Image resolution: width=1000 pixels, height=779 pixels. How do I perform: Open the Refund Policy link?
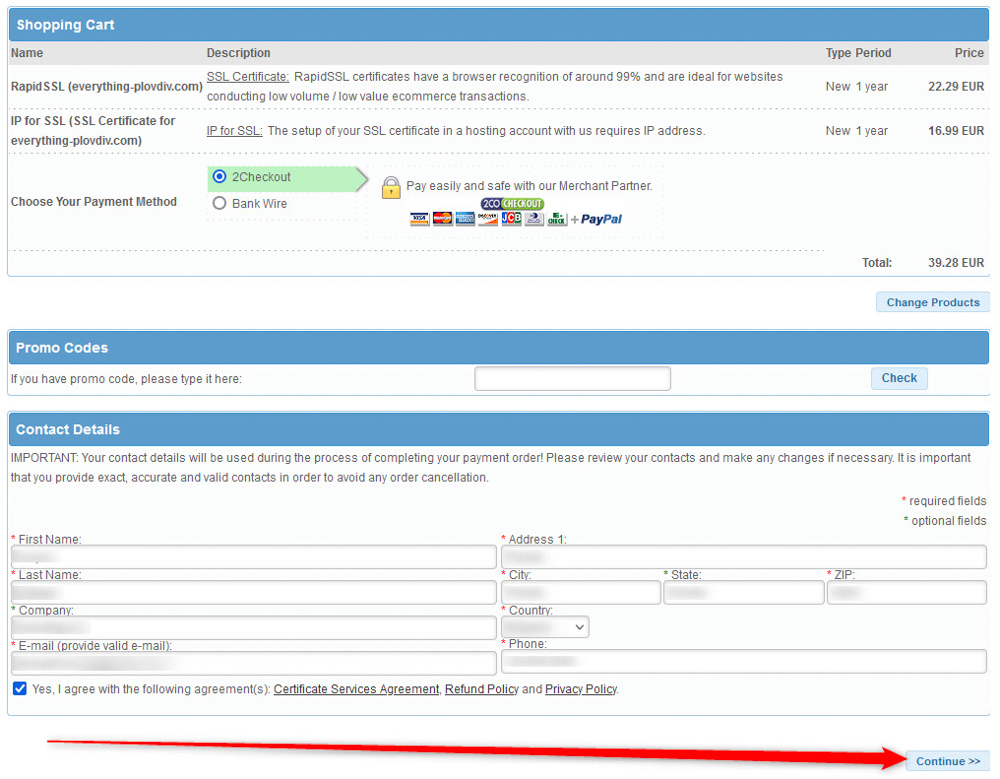click(x=481, y=689)
